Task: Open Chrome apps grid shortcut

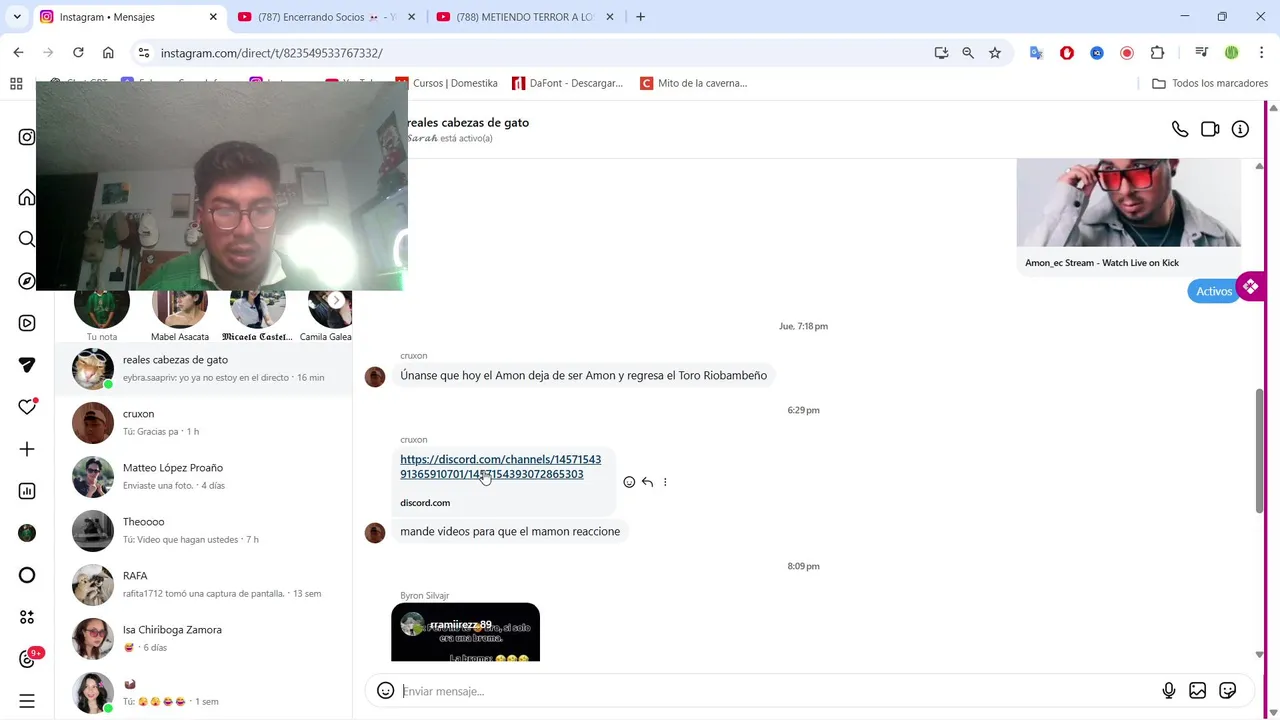Action: pos(16,83)
